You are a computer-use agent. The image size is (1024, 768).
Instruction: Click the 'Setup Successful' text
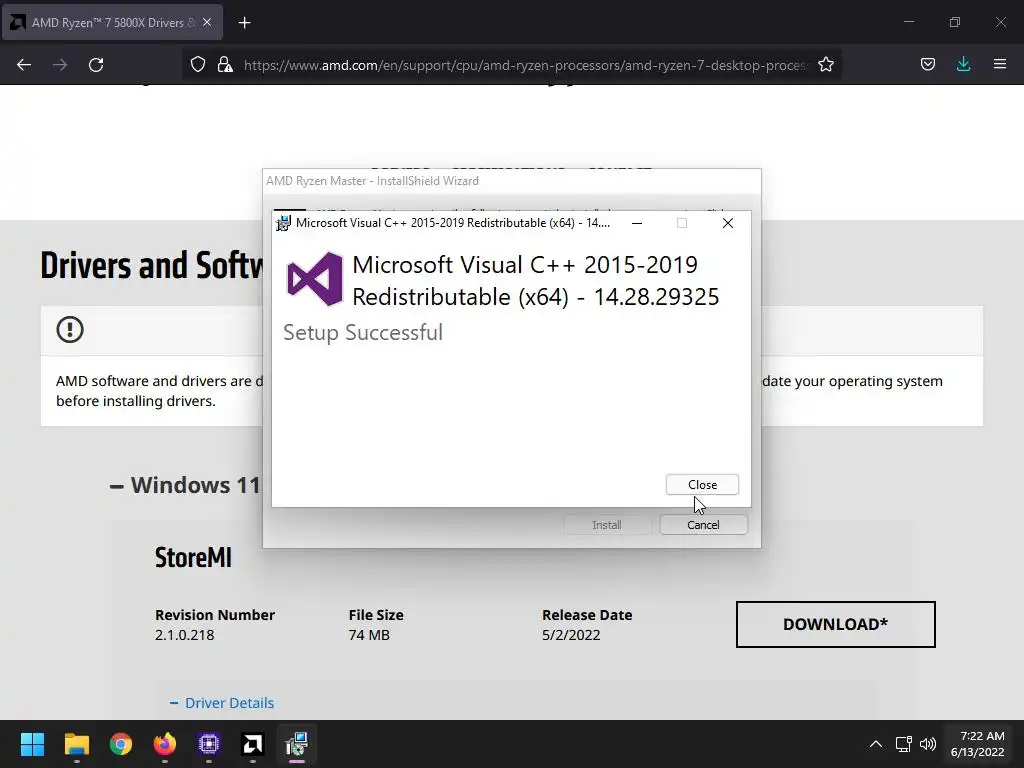[x=363, y=332]
